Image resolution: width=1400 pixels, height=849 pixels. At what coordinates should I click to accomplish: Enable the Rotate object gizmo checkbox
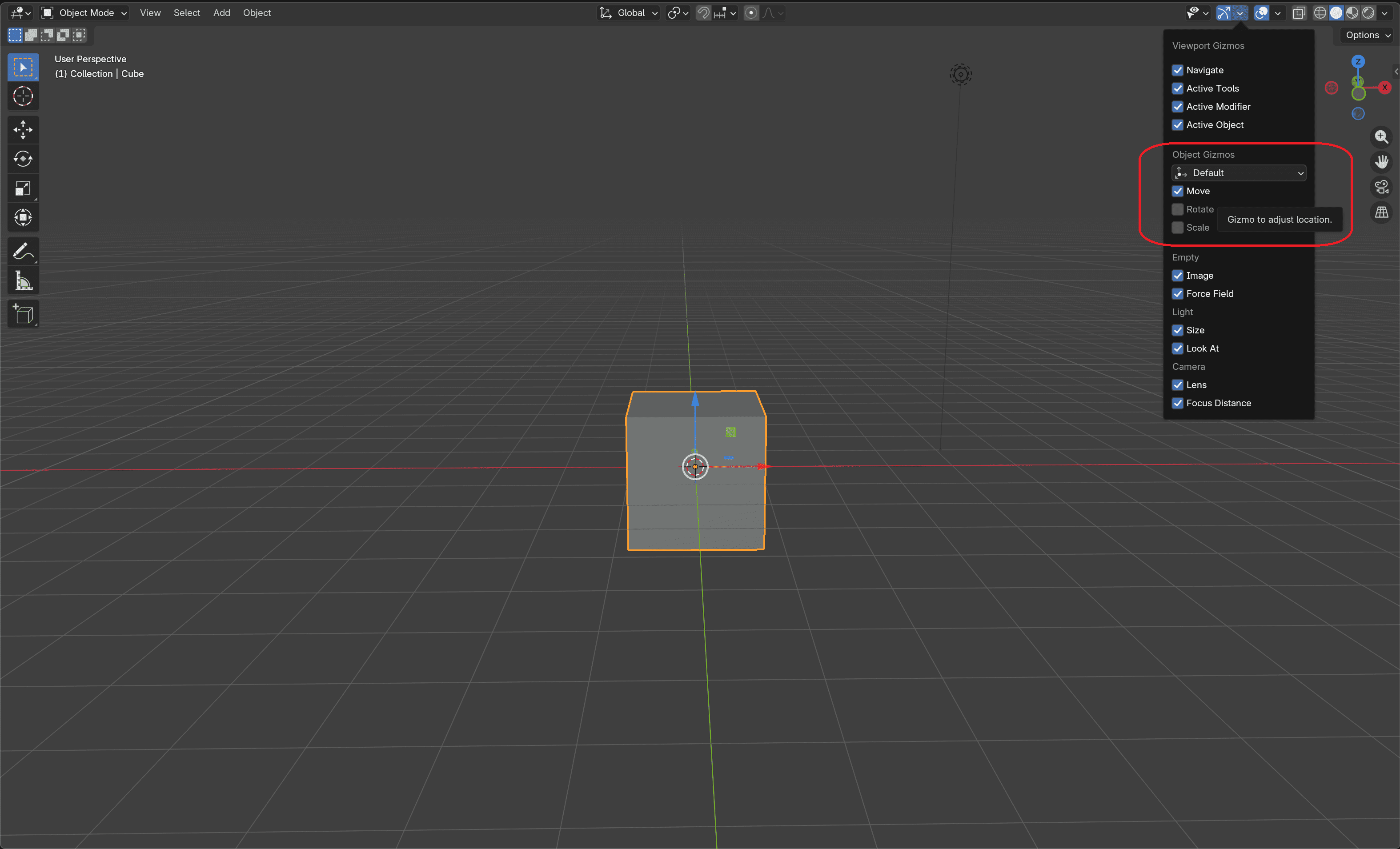click(1178, 209)
